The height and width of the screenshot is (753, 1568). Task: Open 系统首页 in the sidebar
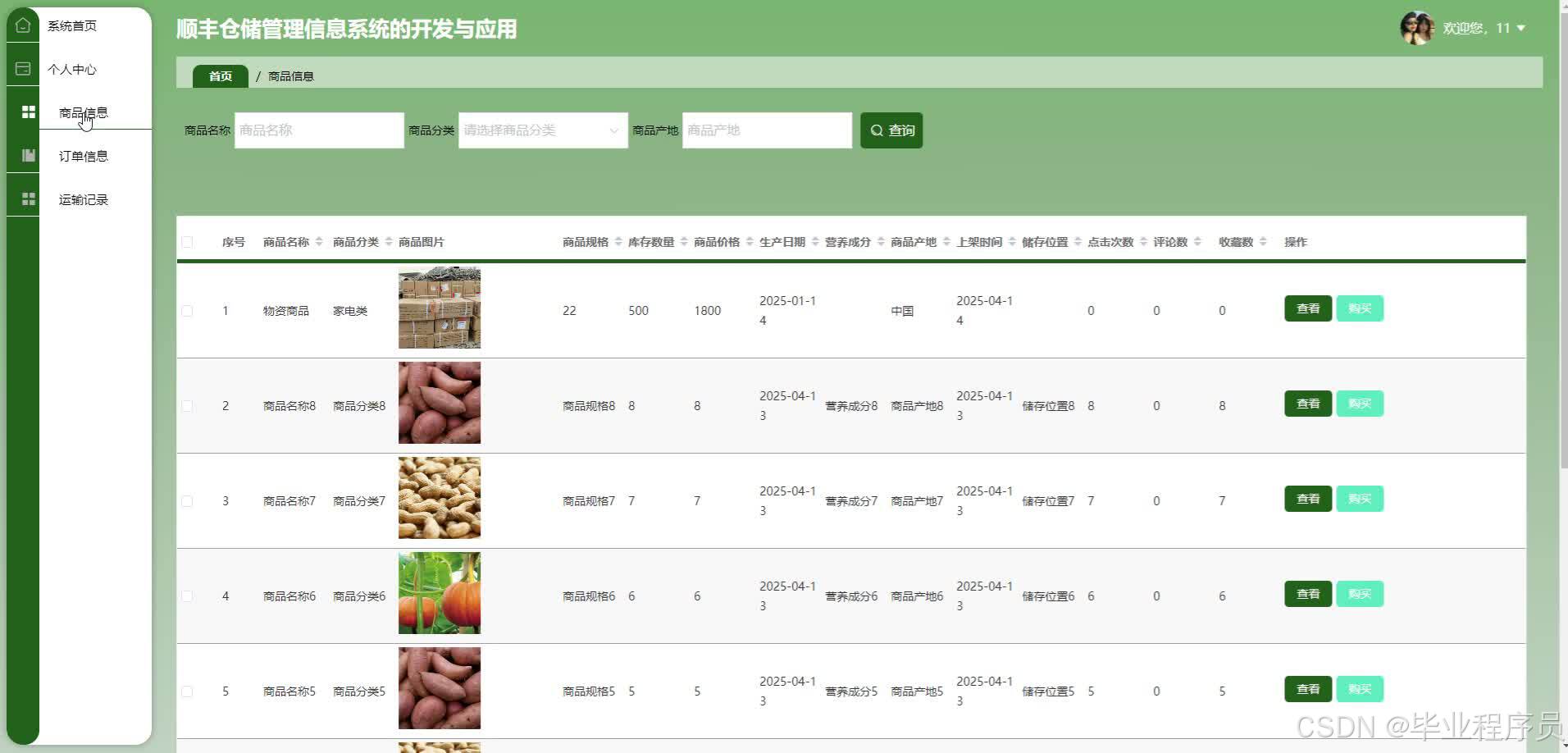pos(72,25)
